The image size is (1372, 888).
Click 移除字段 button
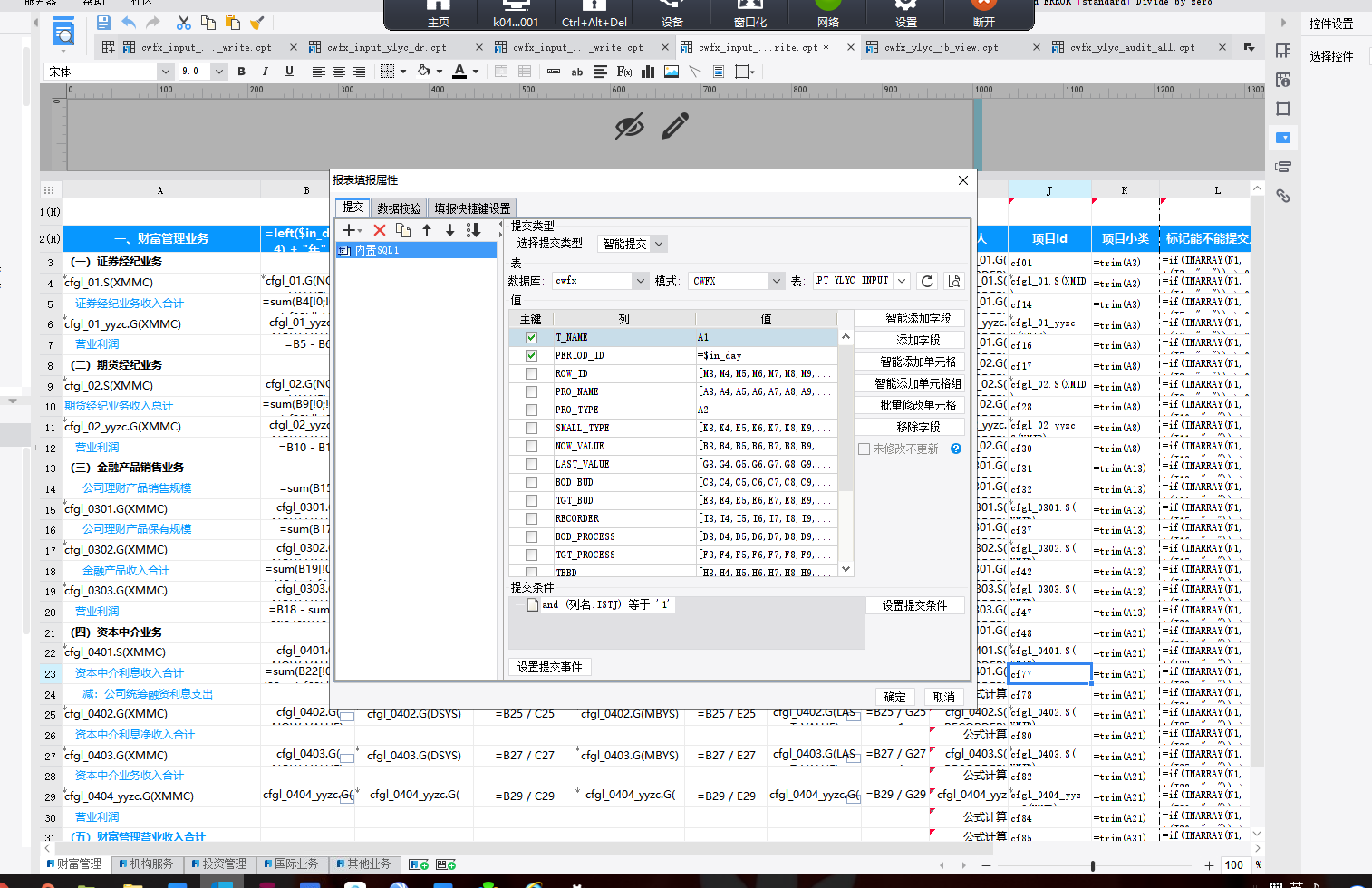coord(910,427)
